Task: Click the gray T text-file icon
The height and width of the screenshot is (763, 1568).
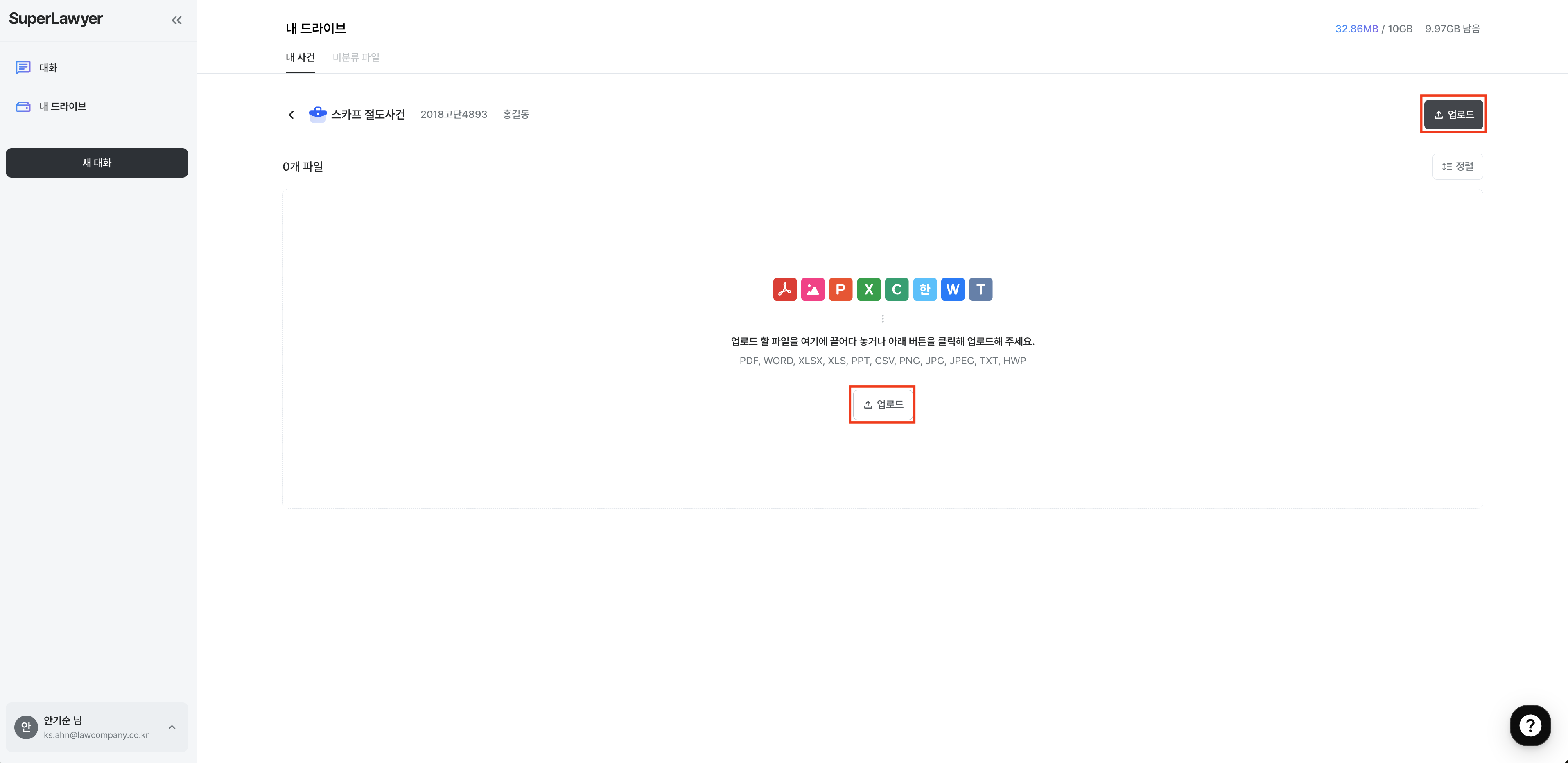Action: point(981,289)
